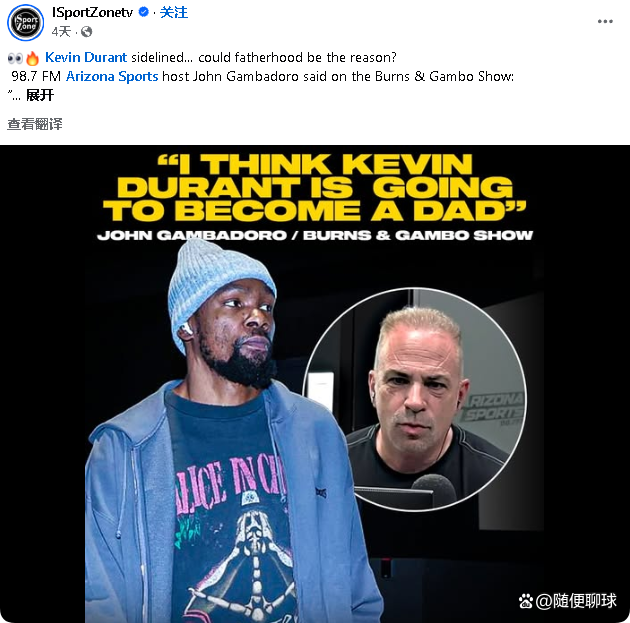Screen dimensions: 630x623
Task: Open the Kevin Durant tagged link
Action: tap(86, 57)
